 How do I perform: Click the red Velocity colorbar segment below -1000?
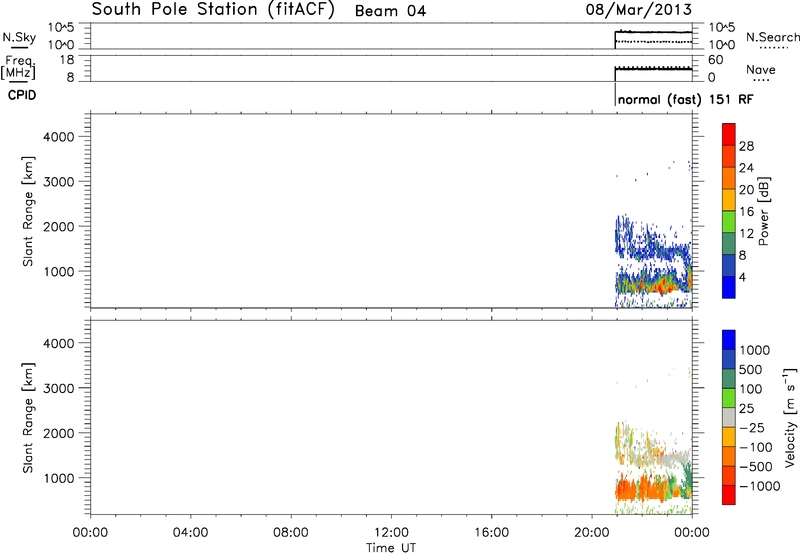[729, 495]
